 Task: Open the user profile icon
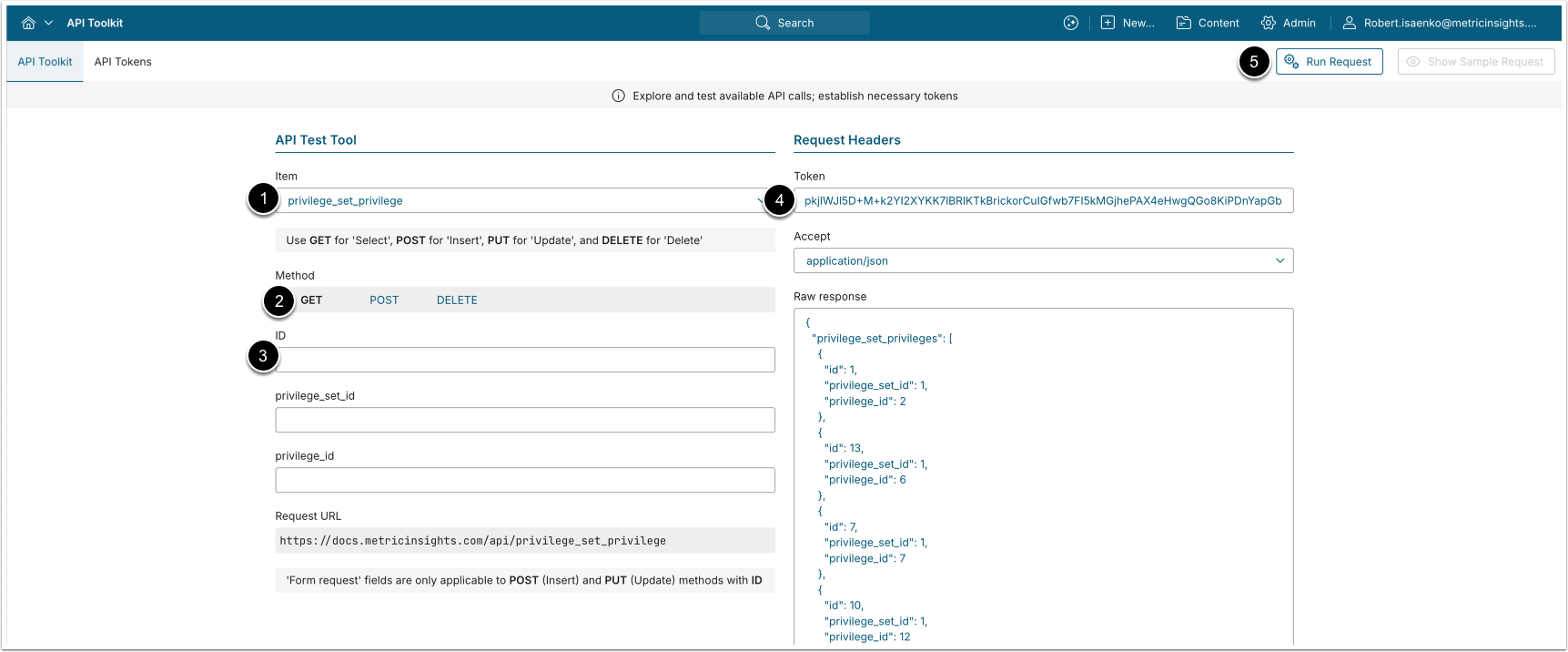1350,23
